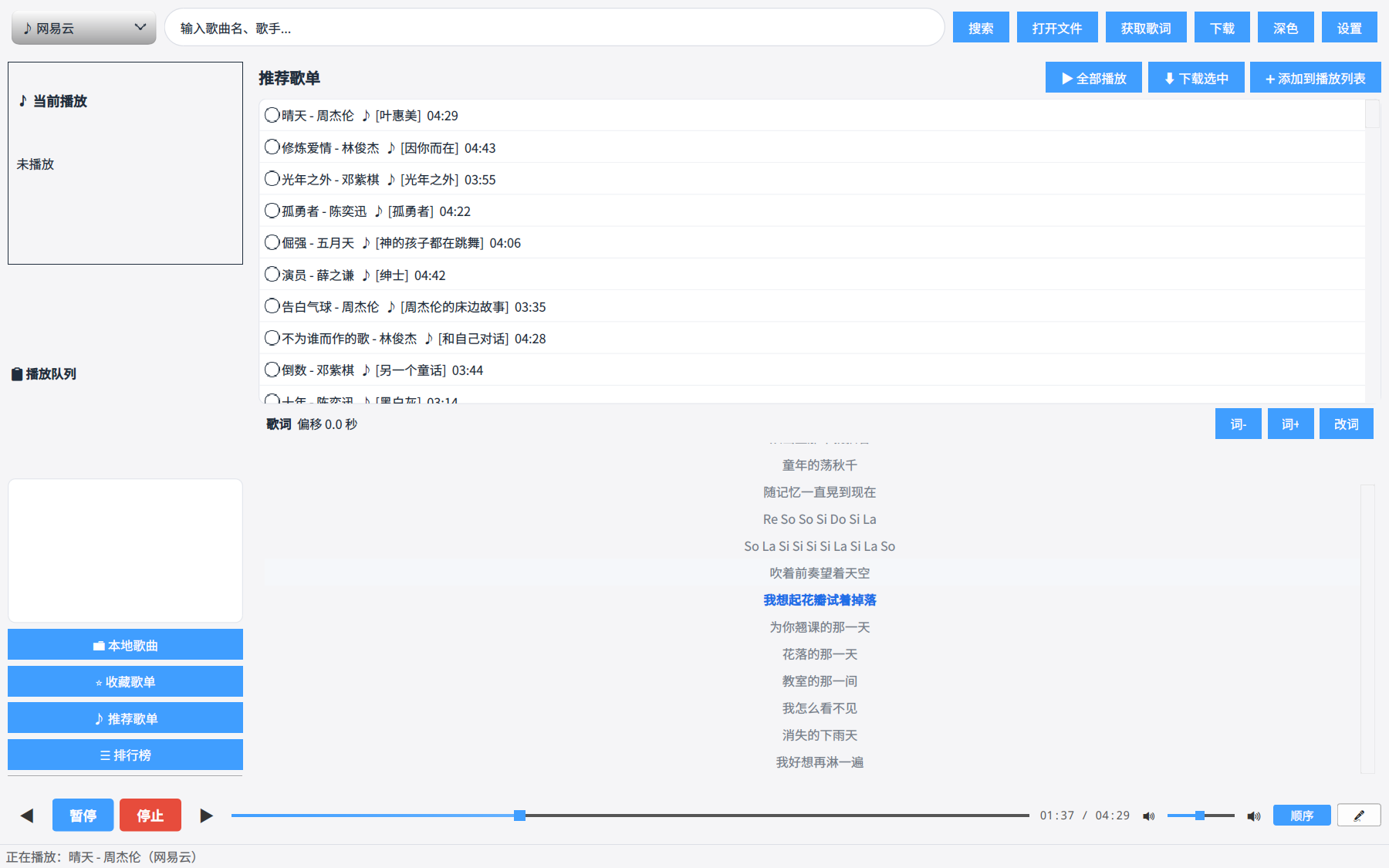Click the 下载 button in top bar

coord(1222,28)
